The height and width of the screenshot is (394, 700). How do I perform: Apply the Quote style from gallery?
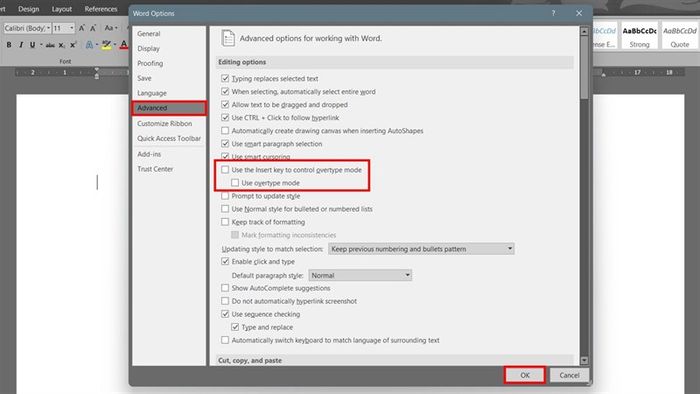(679, 36)
